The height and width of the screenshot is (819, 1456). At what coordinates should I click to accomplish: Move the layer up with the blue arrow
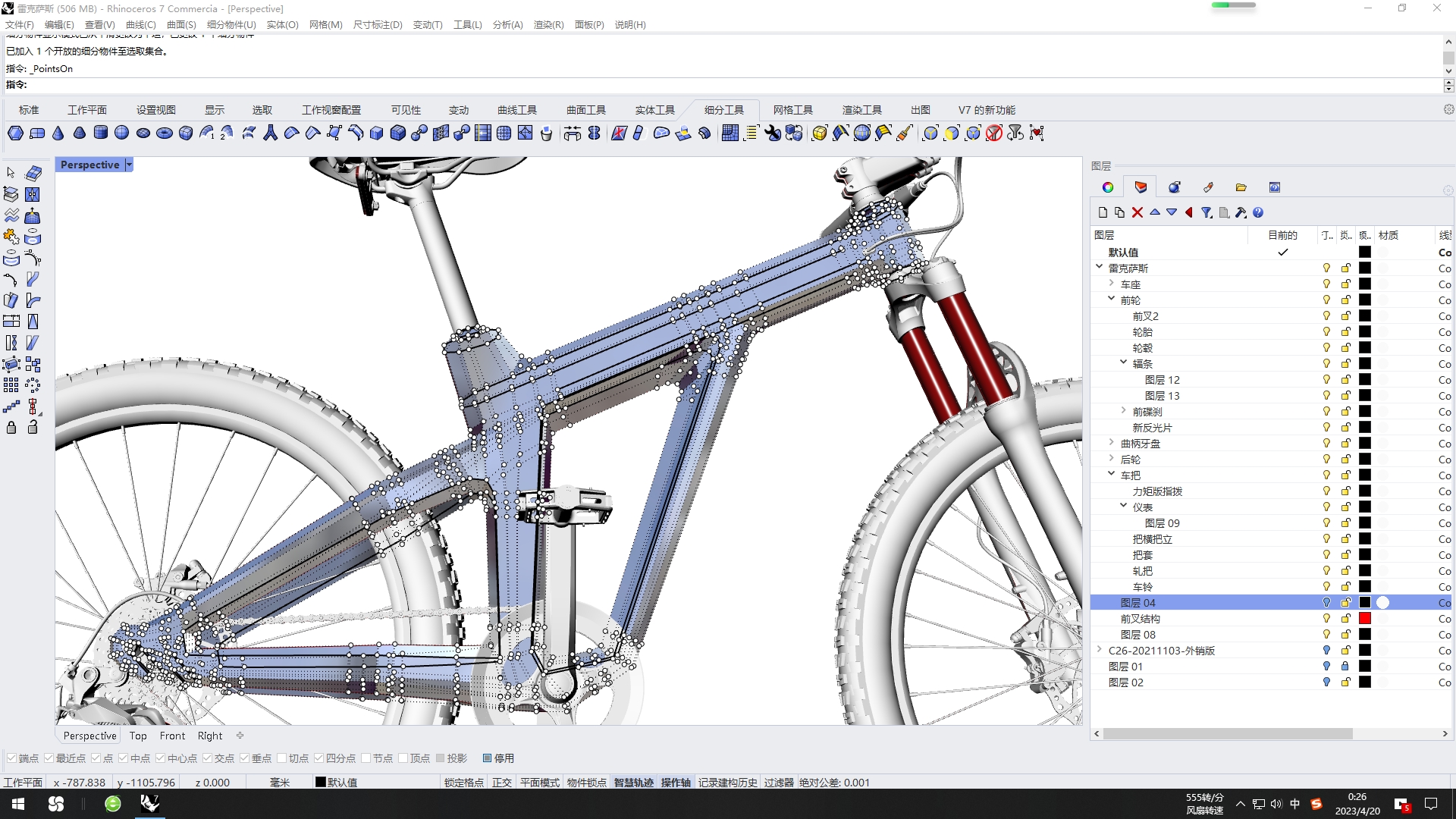tap(1154, 212)
